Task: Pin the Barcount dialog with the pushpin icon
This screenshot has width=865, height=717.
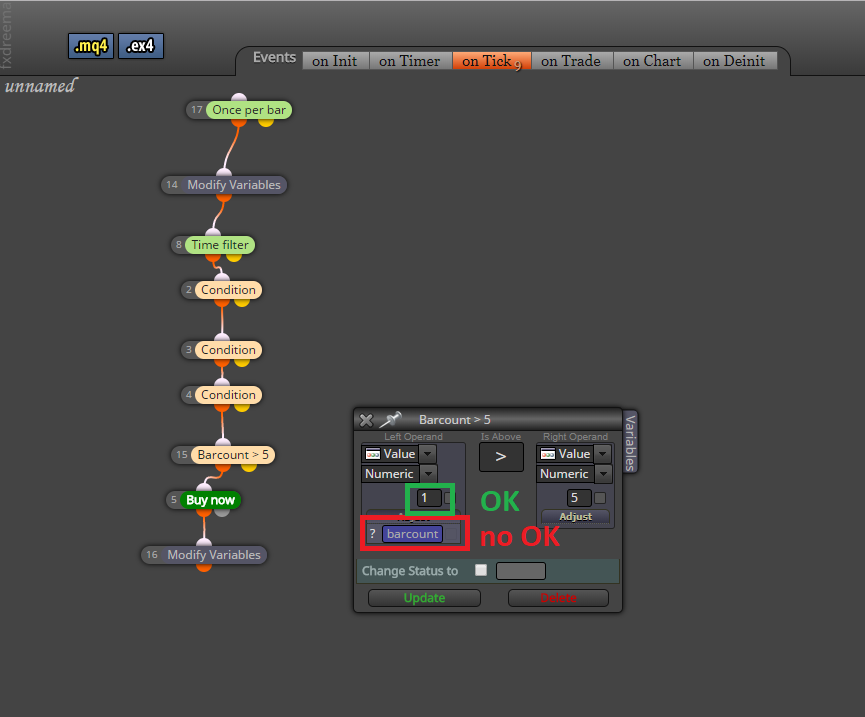Action: click(x=391, y=420)
